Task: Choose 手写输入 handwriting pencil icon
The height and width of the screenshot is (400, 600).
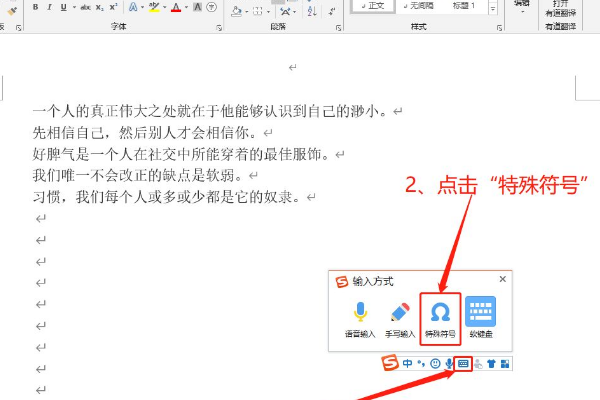Action: (x=400, y=319)
